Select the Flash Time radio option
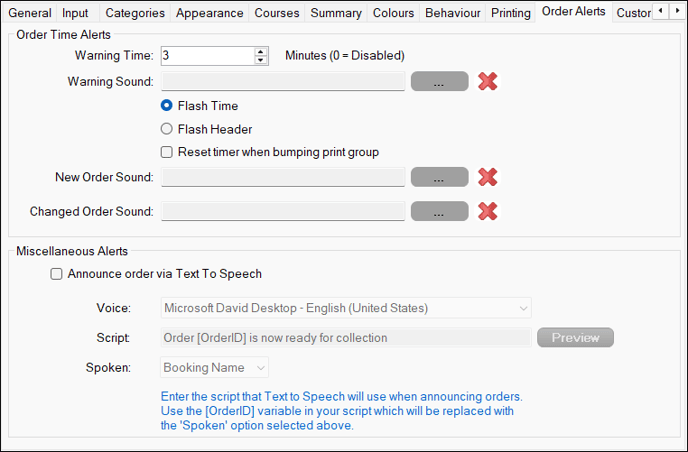 [x=166, y=105]
